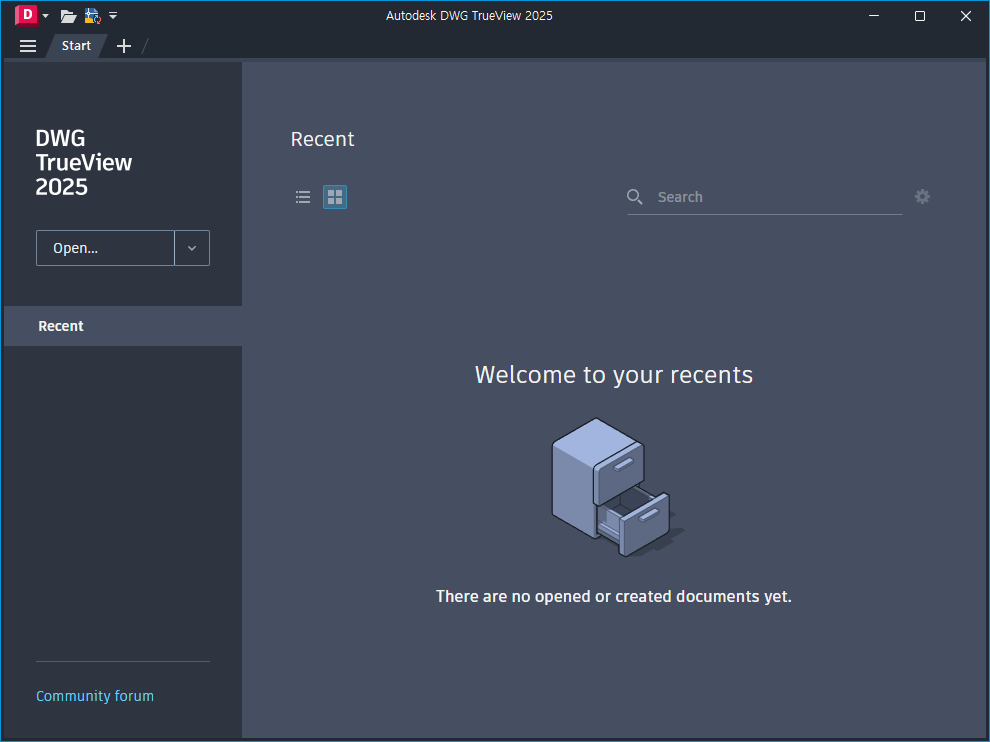Click the magnifier search icon
990x742 pixels.
pyautogui.click(x=635, y=197)
